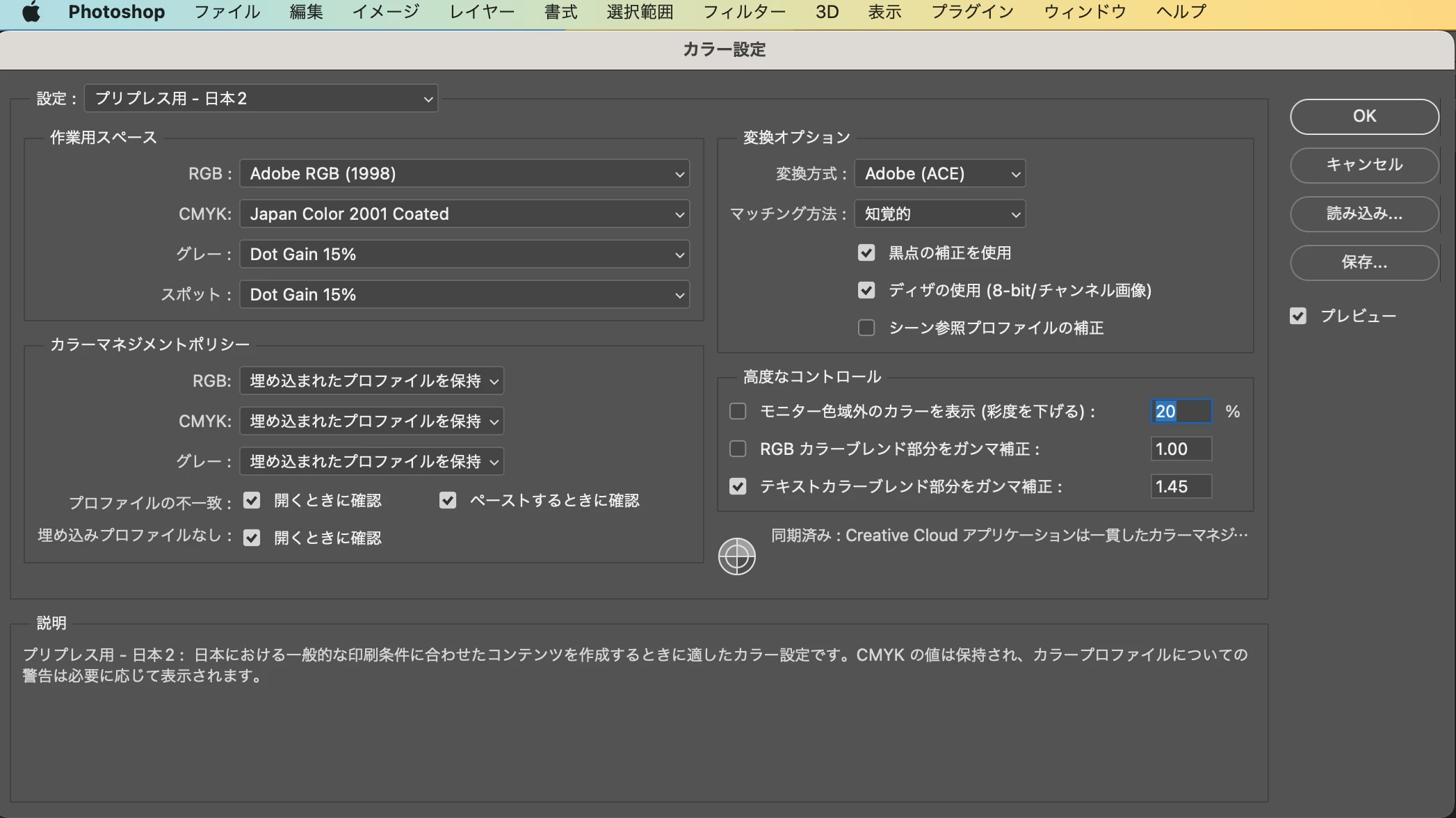
Task: Disable ディザの使用 checkbox
Action: (x=866, y=290)
